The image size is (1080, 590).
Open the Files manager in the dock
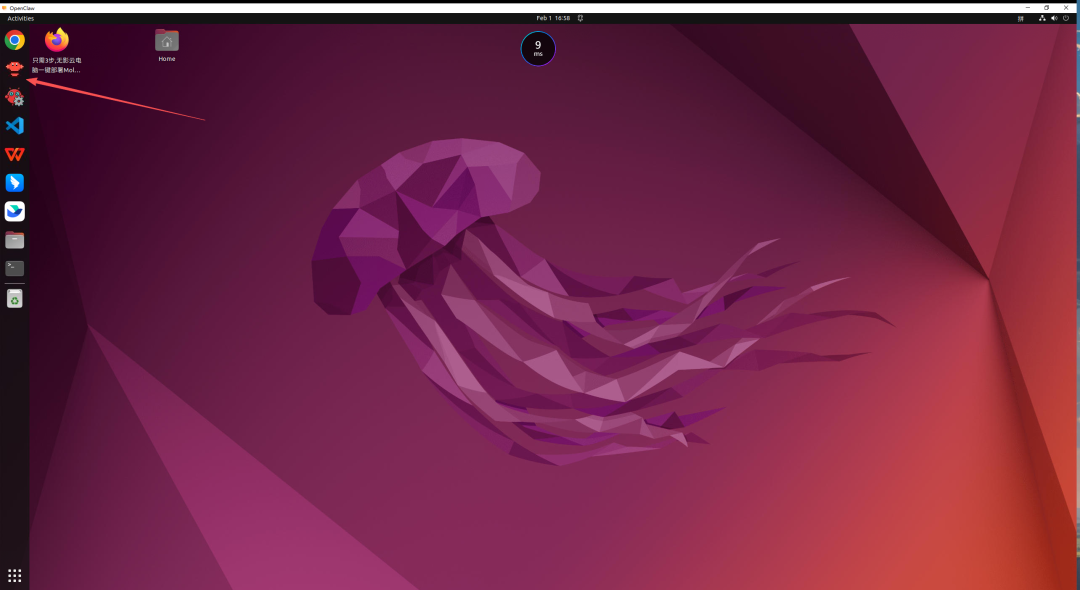[x=14, y=240]
